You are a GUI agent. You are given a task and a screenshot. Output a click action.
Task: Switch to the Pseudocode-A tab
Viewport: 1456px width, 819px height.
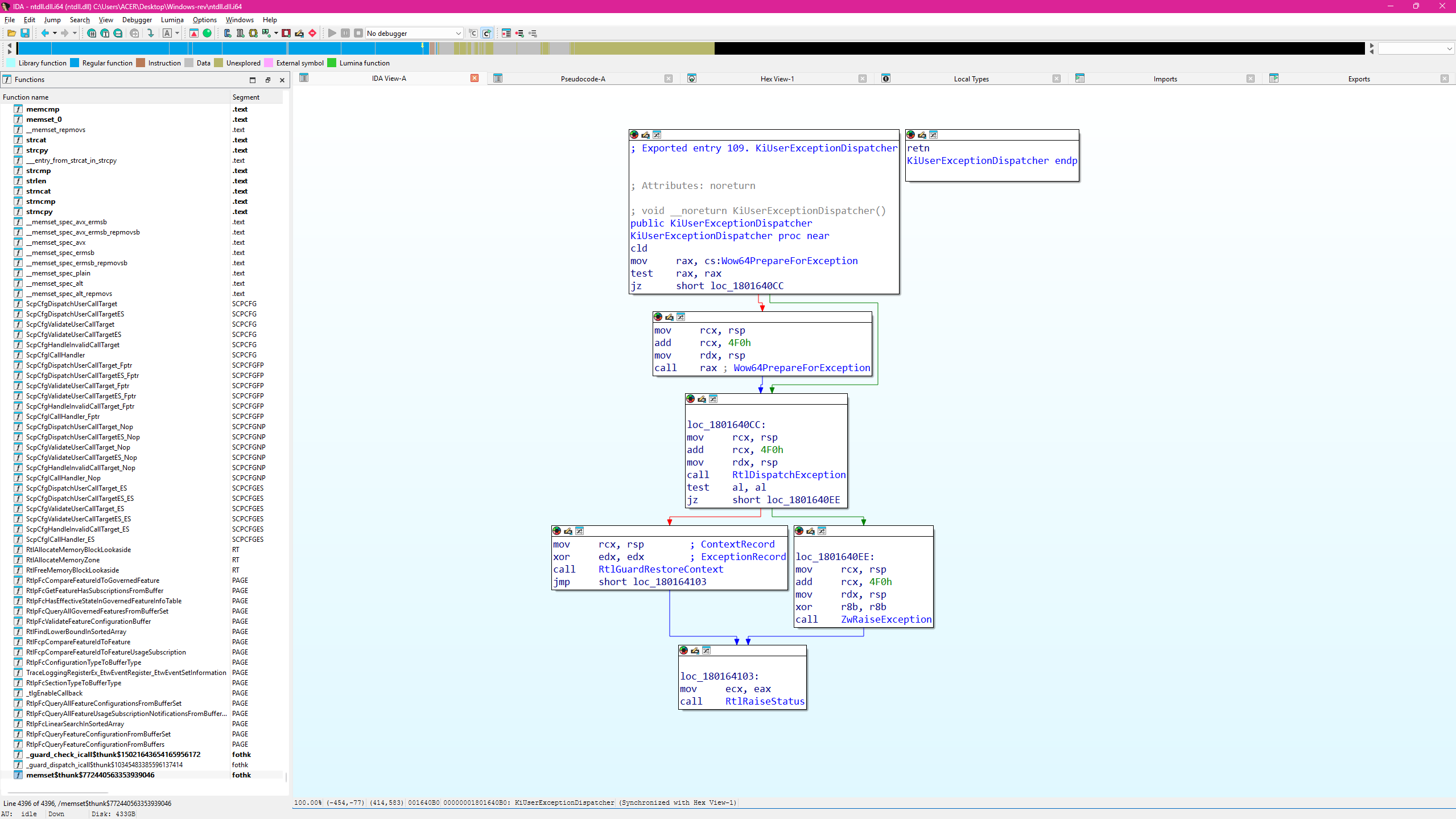(x=583, y=79)
